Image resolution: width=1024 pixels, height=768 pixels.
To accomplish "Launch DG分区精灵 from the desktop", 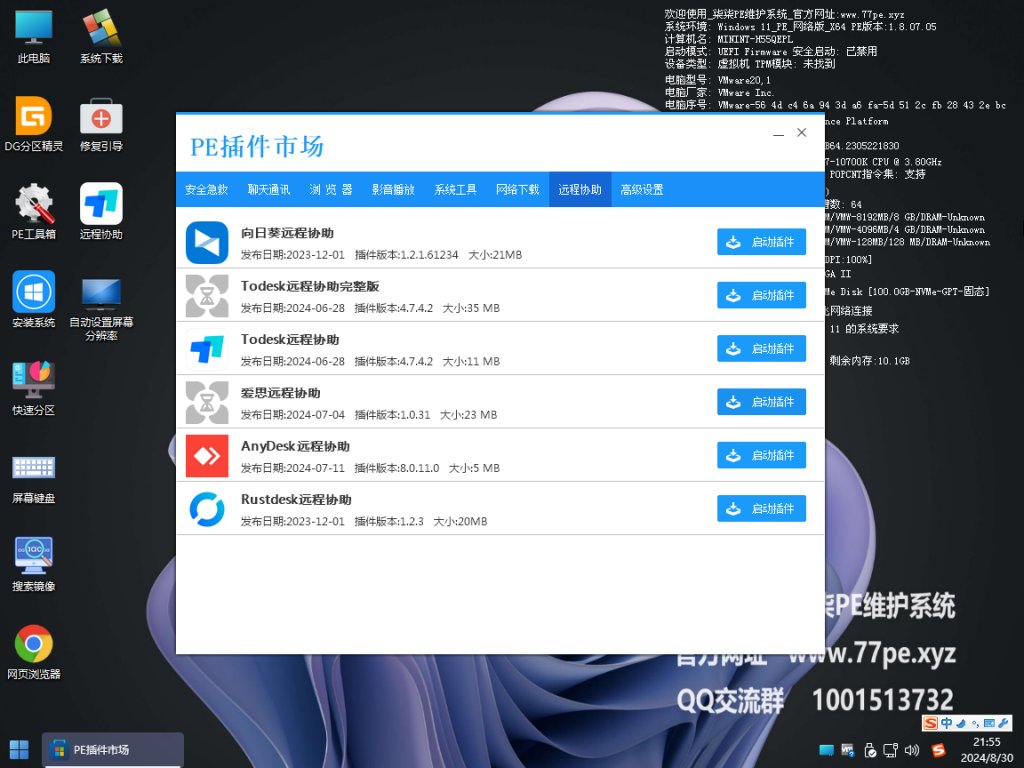I will [33, 124].
